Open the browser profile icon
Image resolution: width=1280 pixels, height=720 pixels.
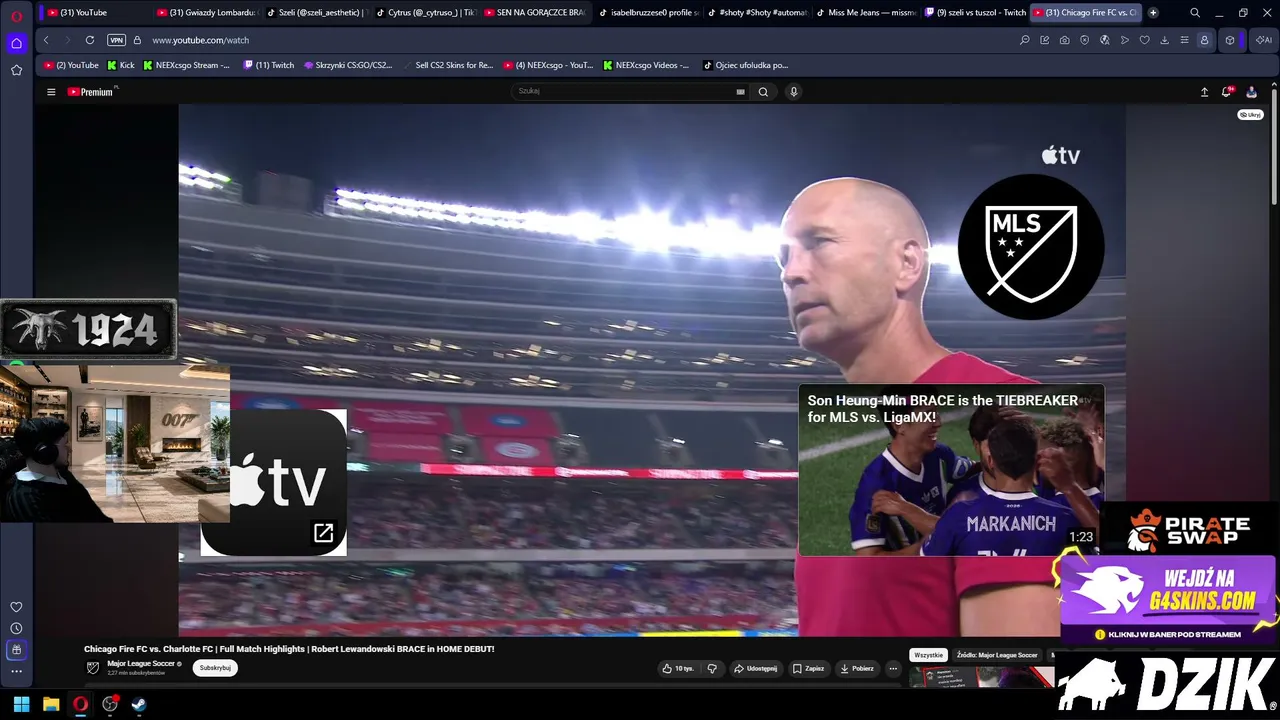coord(1204,40)
